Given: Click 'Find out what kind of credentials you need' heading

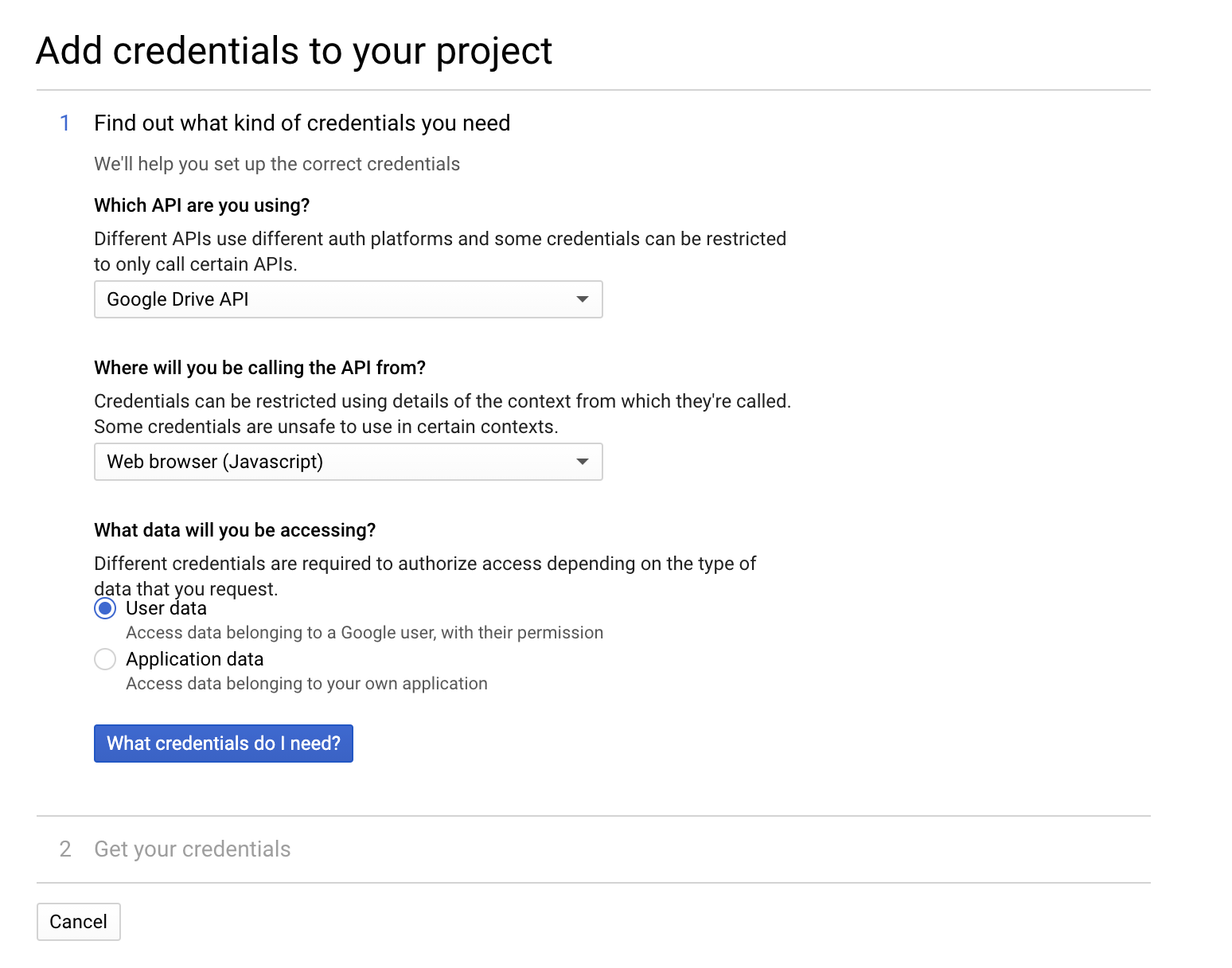Looking at the screenshot, I should (x=302, y=123).
